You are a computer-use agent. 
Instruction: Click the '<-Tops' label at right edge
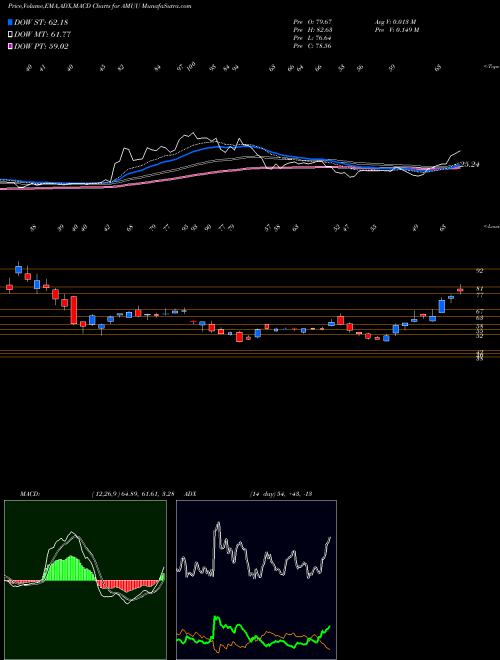492,67
